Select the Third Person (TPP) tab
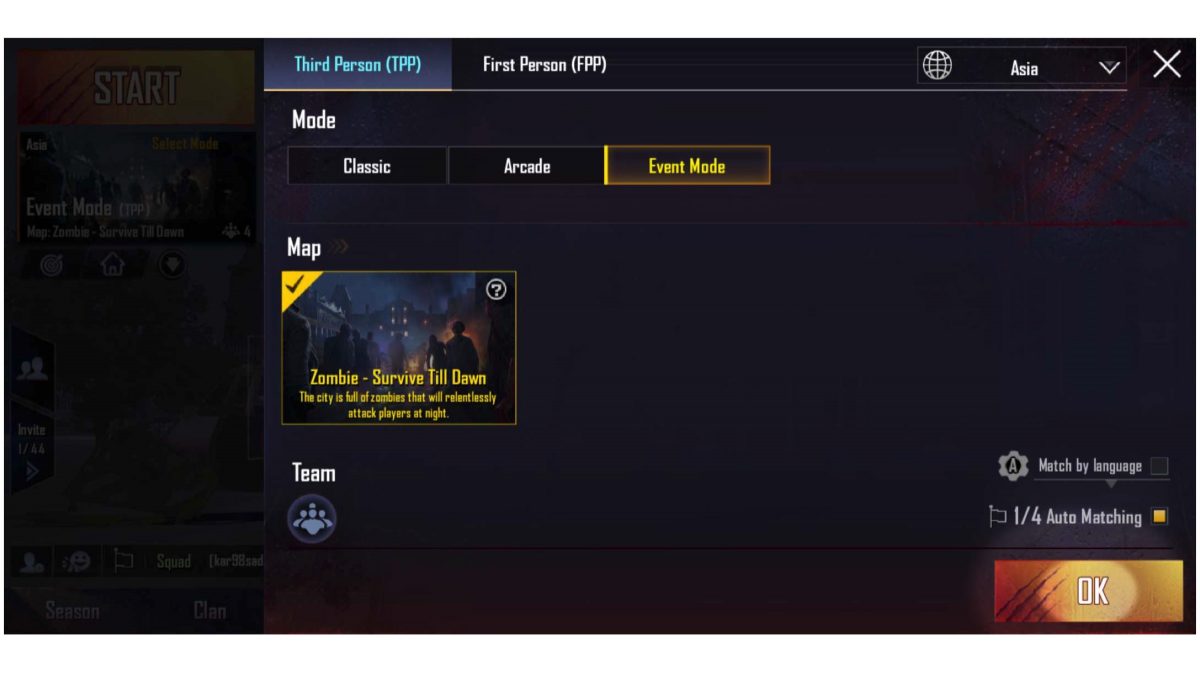This screenshot has width=1200, height=673. point(358,65)
